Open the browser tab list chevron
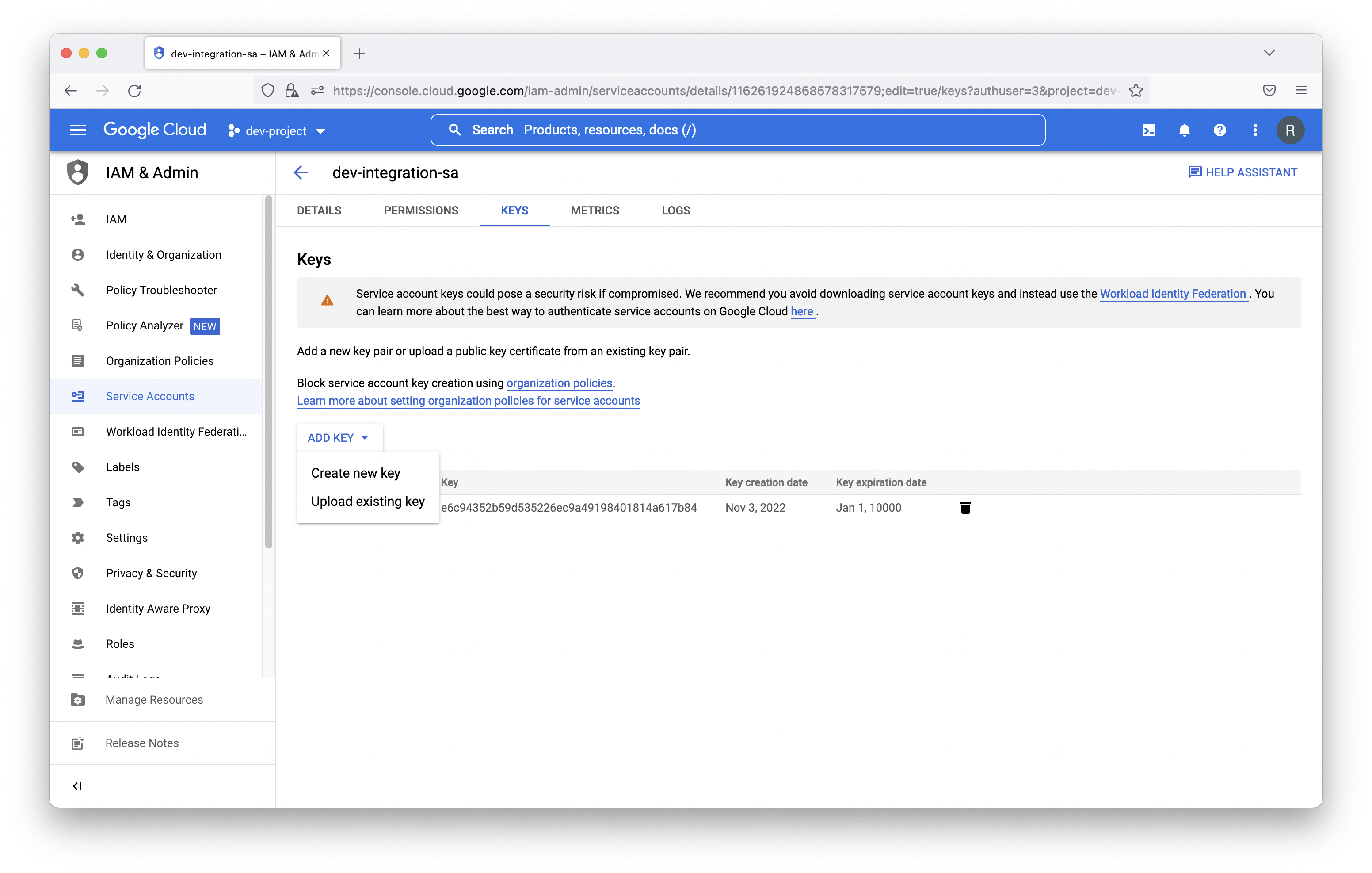This screenshot has height=873, width=1372. (1269, 53)
